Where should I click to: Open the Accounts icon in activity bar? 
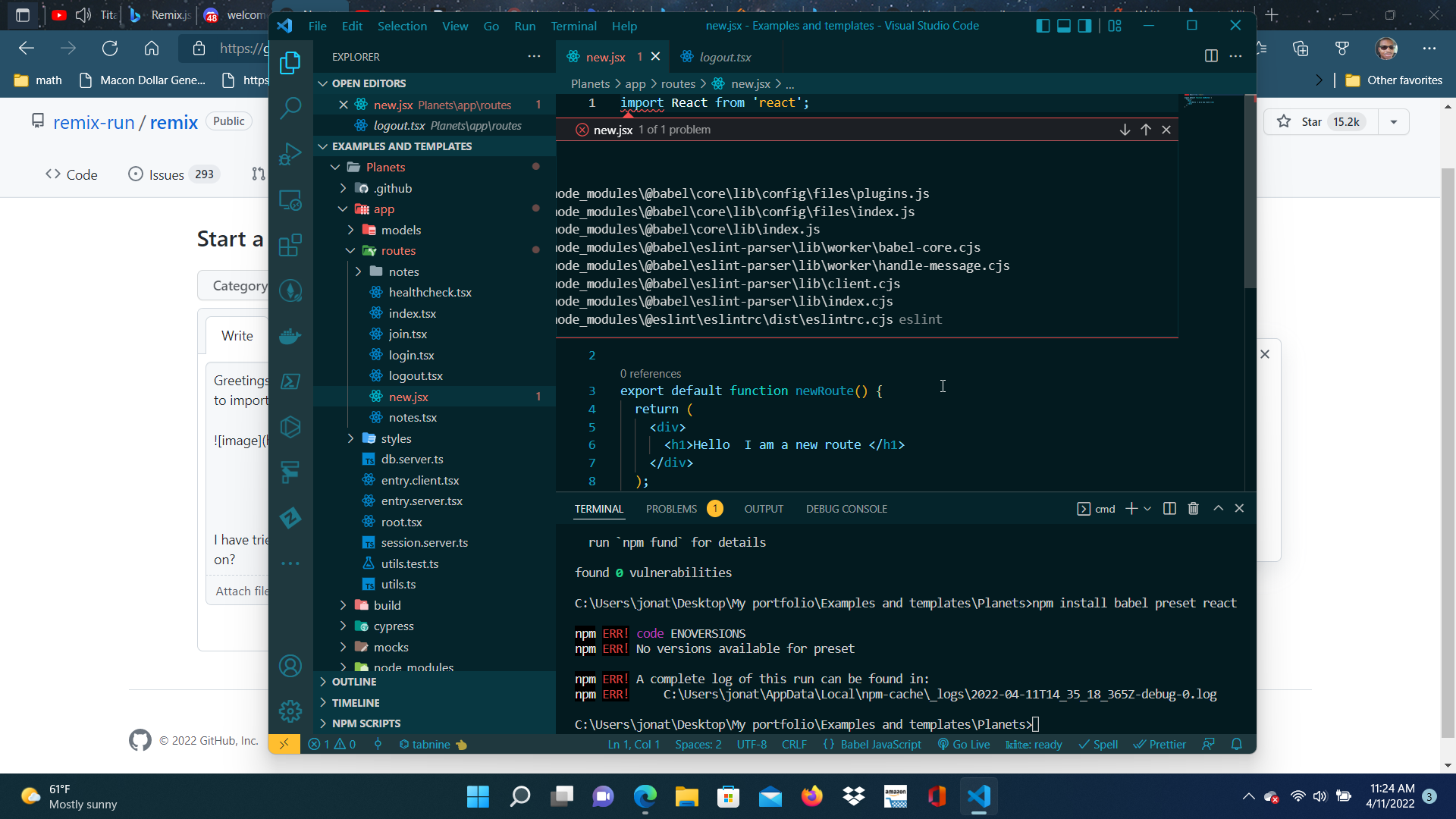pos(290,666)
